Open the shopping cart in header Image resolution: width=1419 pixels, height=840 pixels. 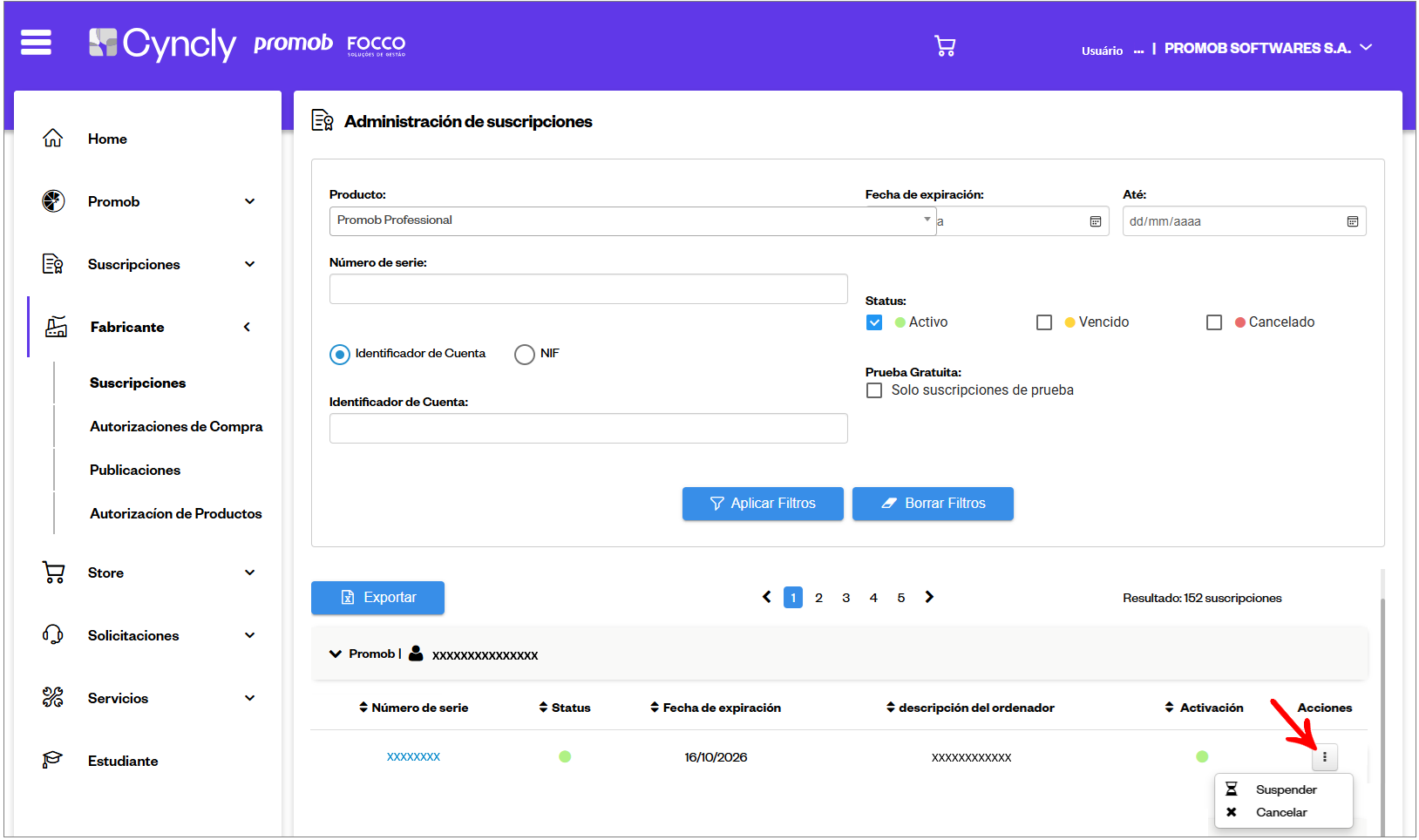tap(945, 45)
